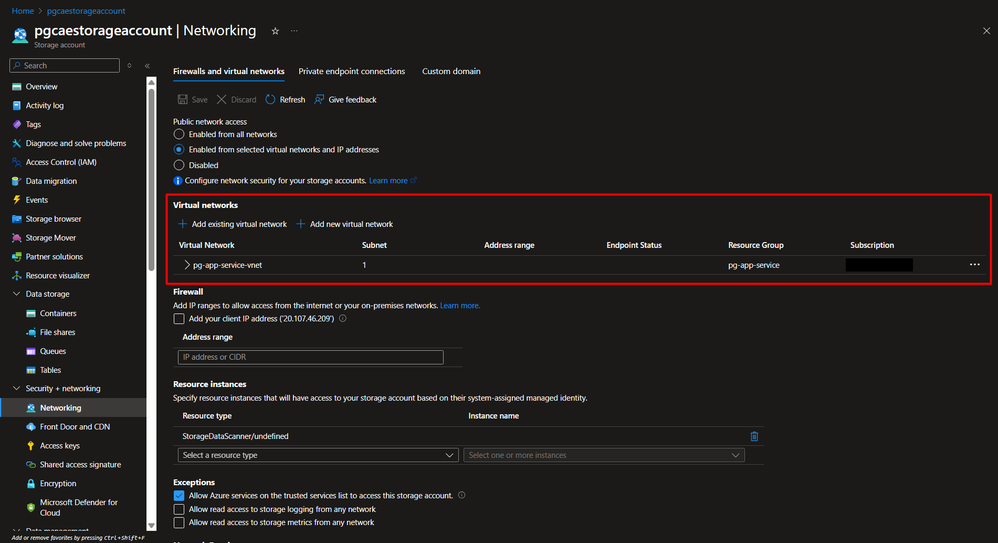The height and width of the screenshot is (543, 998).
Task: Check Add your client IP address
Action: tap(179, 318)
